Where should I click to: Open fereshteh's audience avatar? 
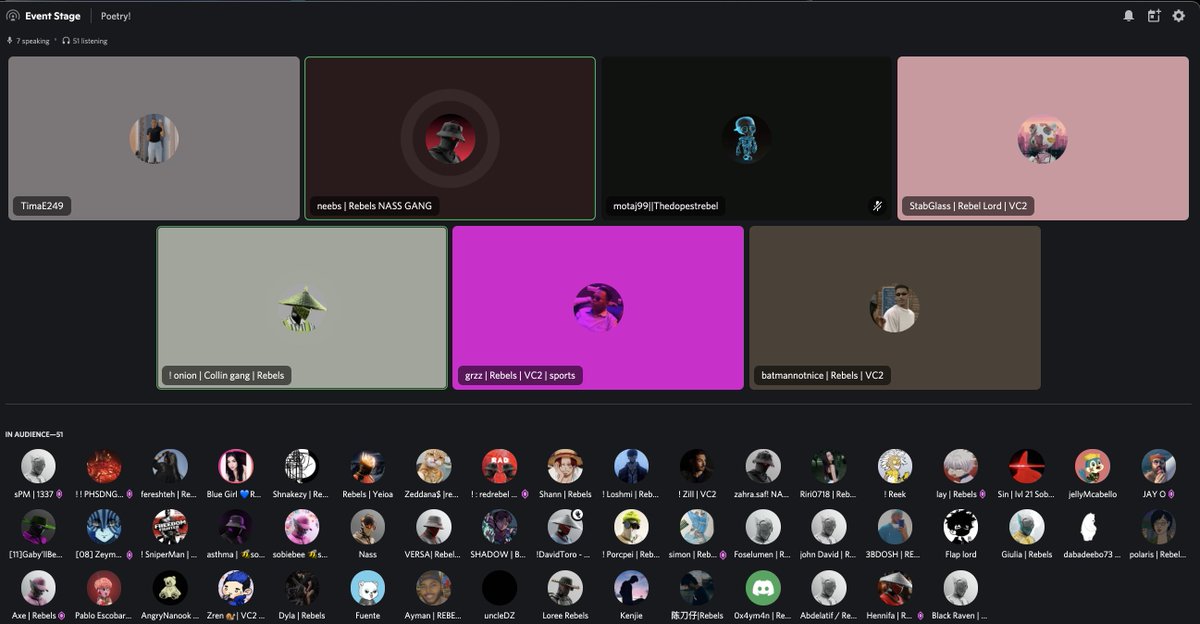[x=170, y=466]
